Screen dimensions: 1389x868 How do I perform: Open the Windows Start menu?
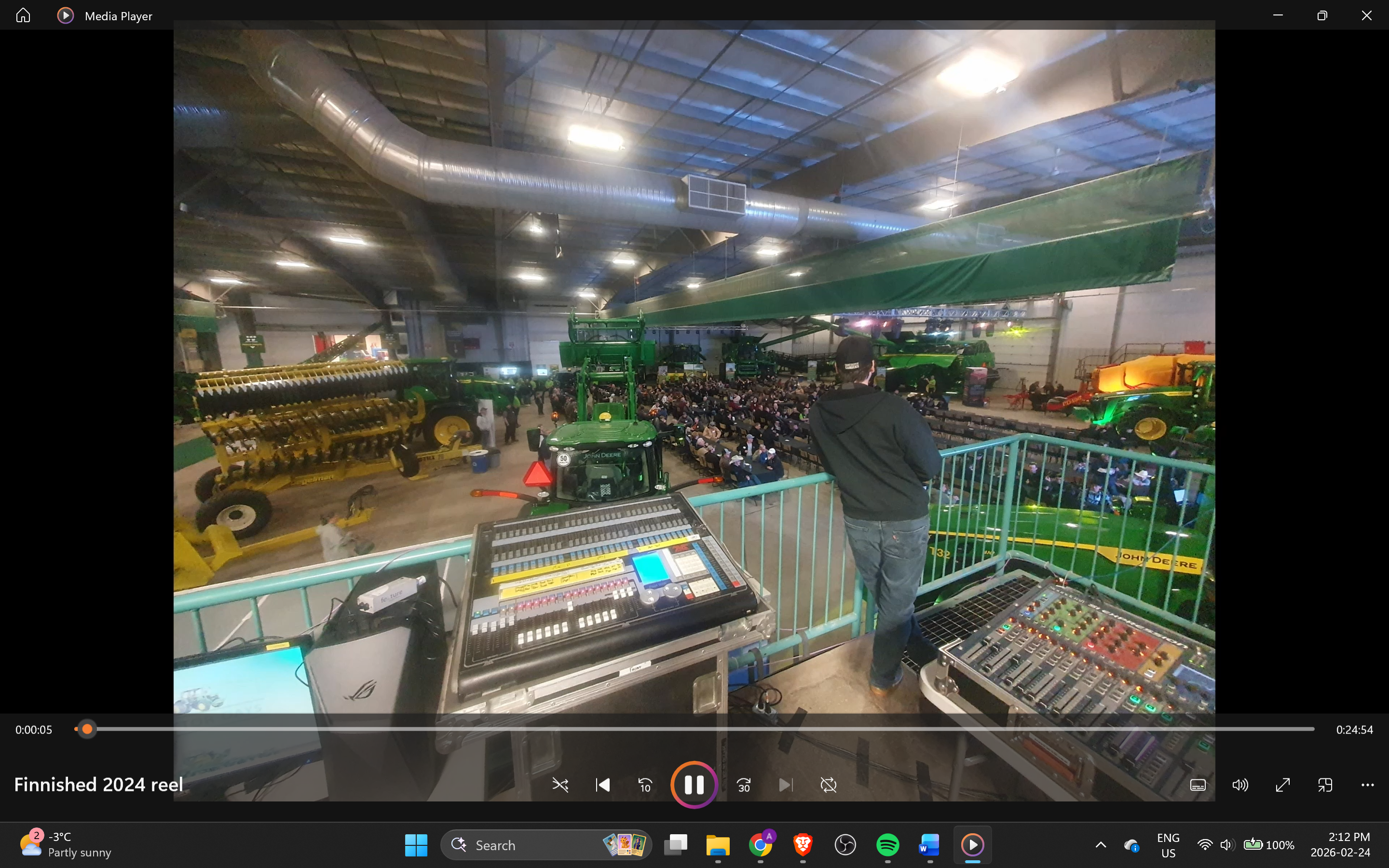click(416, 845)
